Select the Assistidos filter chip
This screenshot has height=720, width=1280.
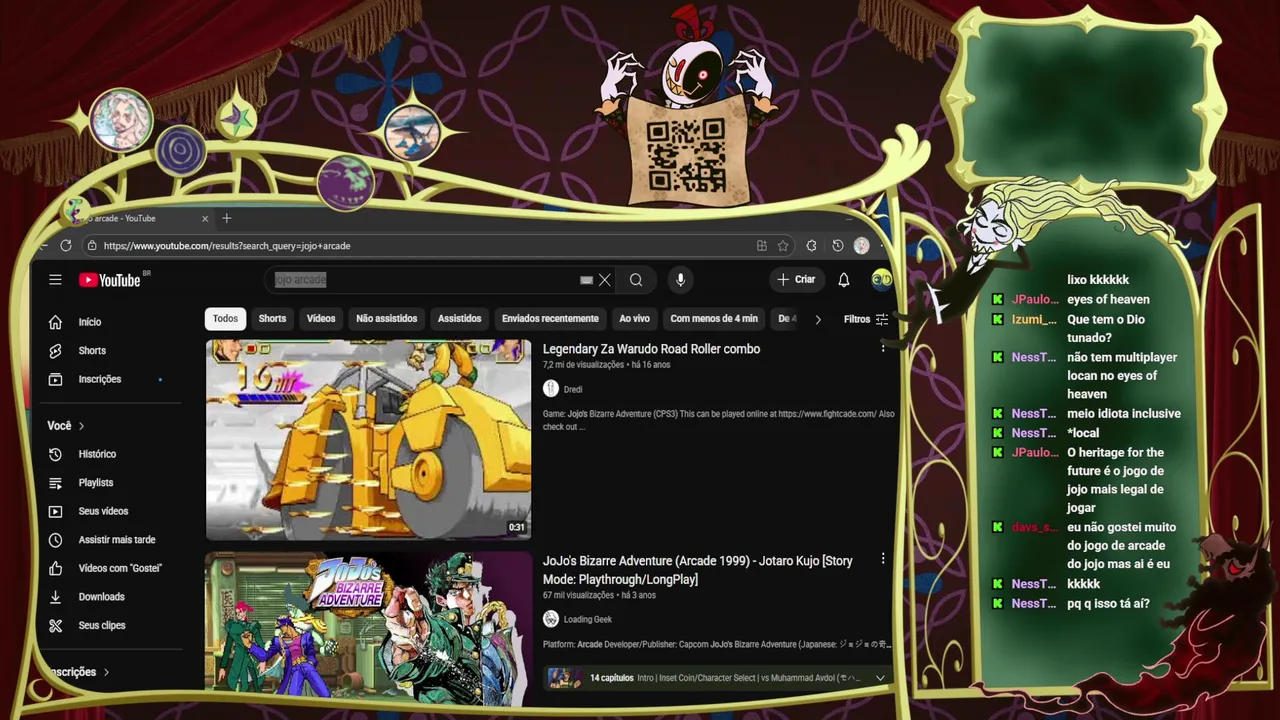[x=459, y=319]
